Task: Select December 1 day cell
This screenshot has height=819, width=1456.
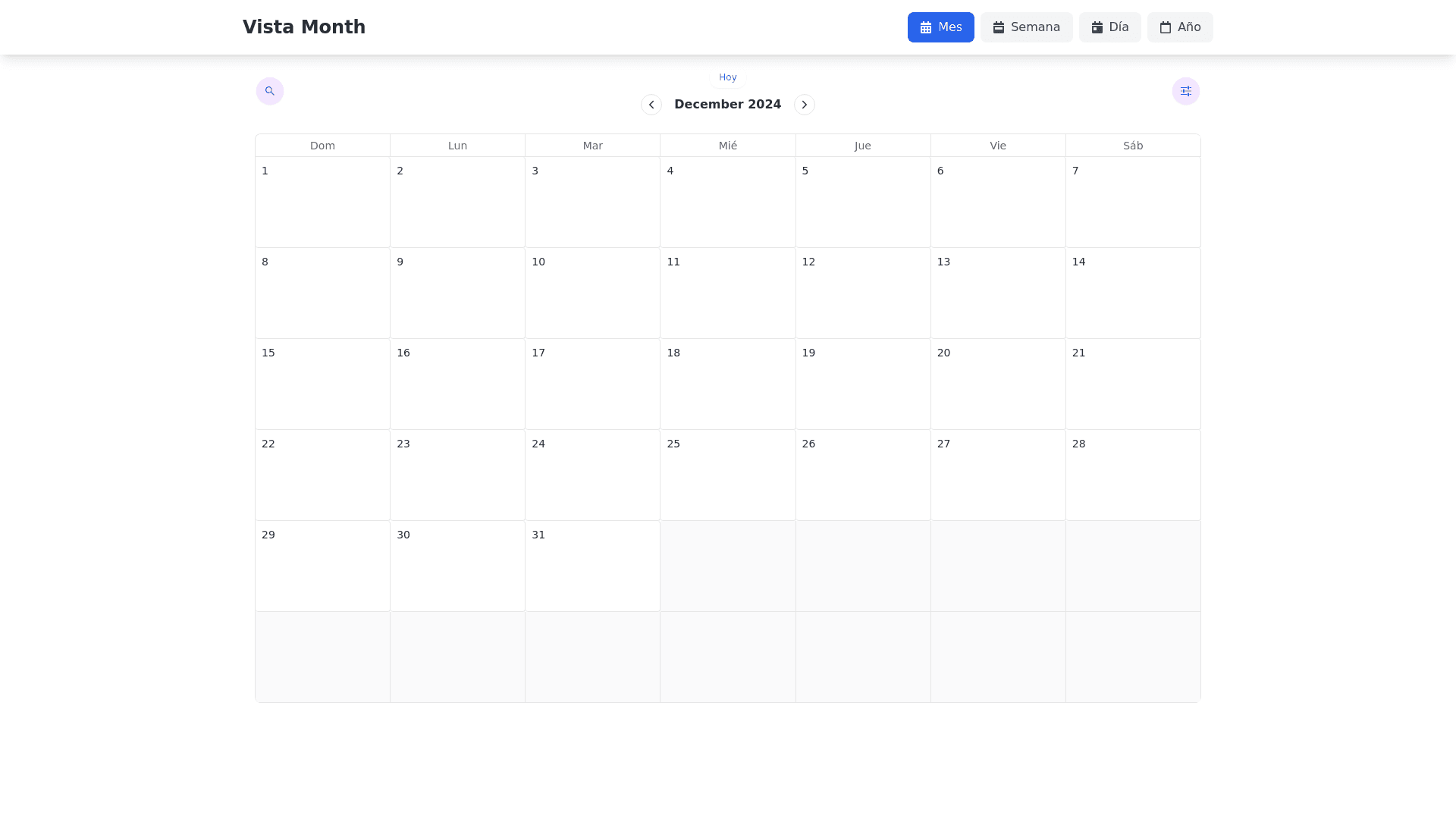Action: 322,202
